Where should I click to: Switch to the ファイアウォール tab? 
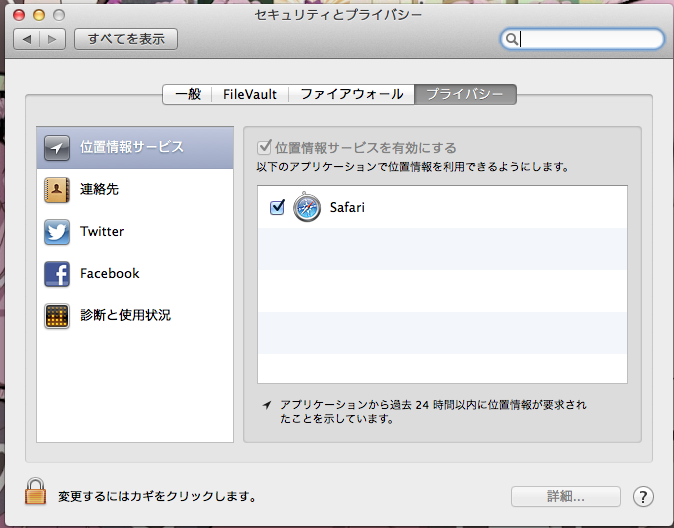[x=352, y=94]
